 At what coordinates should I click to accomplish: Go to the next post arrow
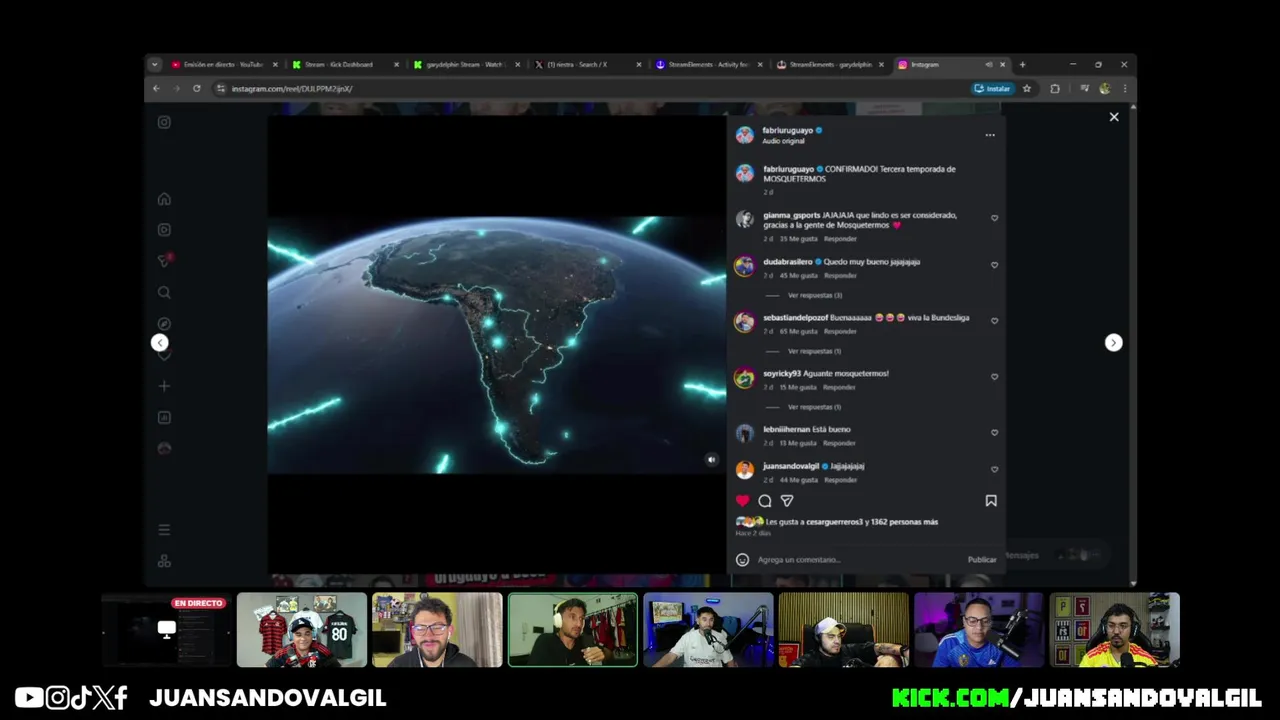coord(1113,343)
